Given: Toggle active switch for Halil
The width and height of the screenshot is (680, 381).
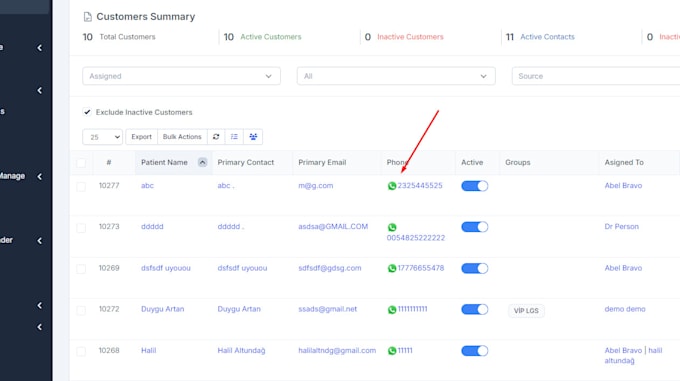Looking at the screenshot, I should 474,351.
